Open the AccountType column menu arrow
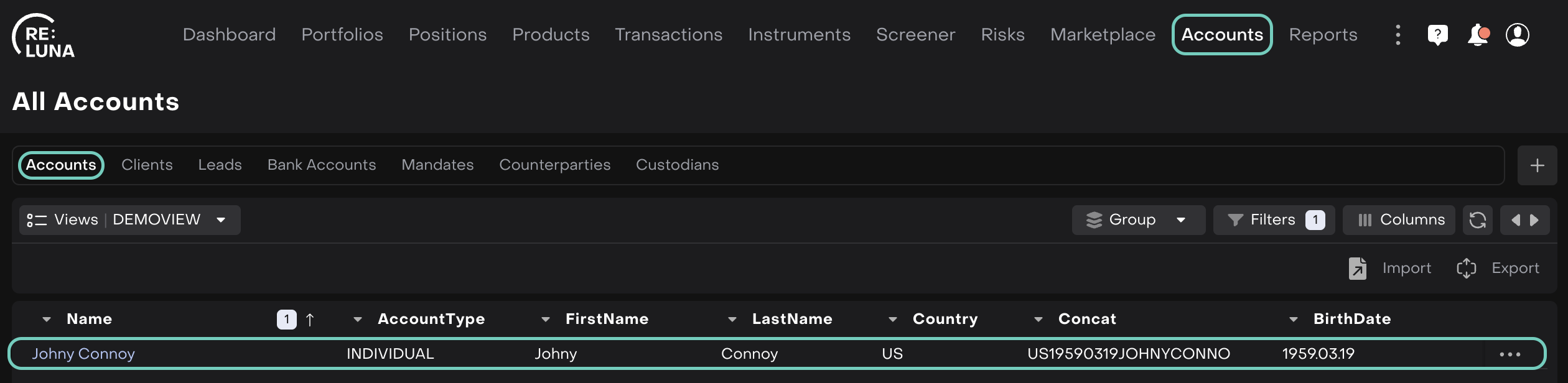1568x383 pixels. click(x=357, y=320)
